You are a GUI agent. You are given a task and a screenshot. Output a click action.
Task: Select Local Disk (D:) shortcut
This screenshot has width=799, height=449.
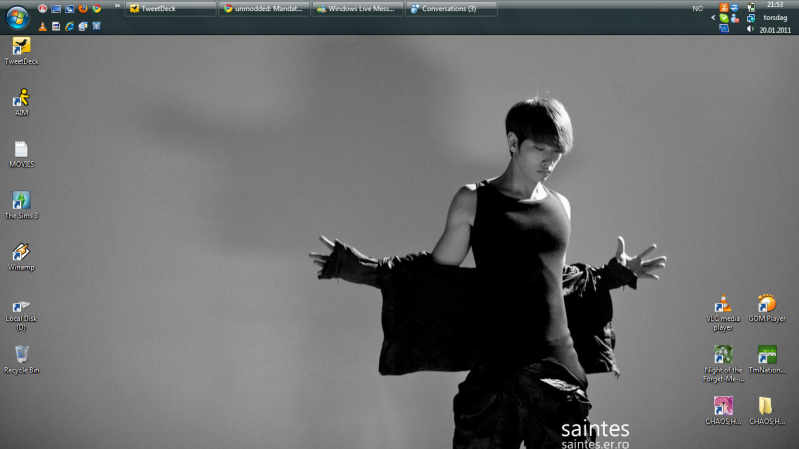coord(21,304)
